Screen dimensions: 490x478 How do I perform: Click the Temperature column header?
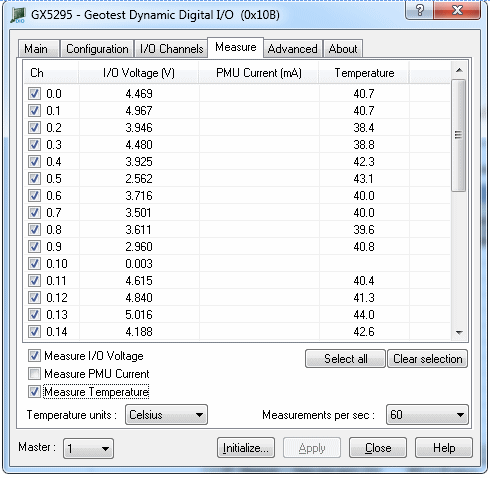point(364,73)
